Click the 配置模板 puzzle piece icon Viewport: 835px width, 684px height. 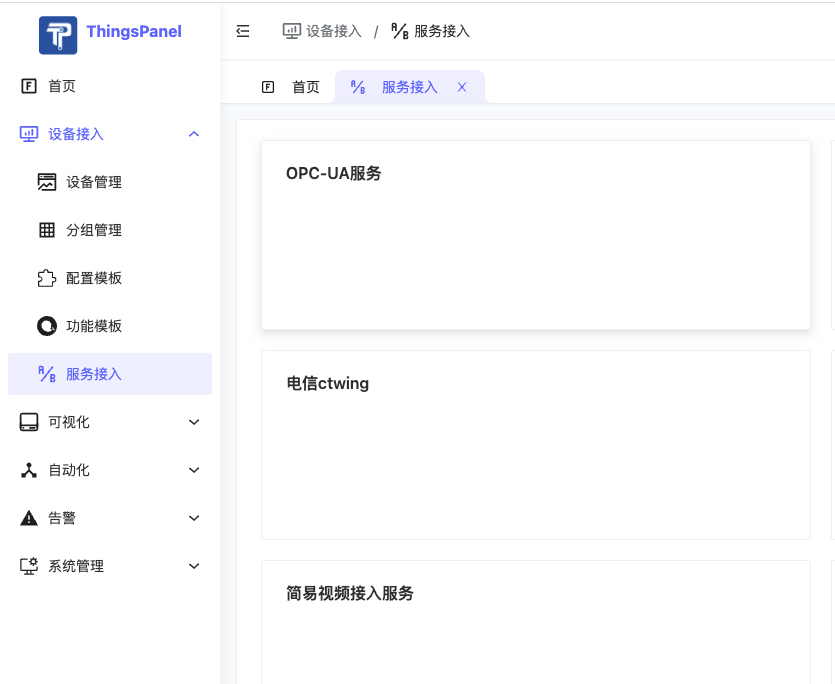coord(47,278)
